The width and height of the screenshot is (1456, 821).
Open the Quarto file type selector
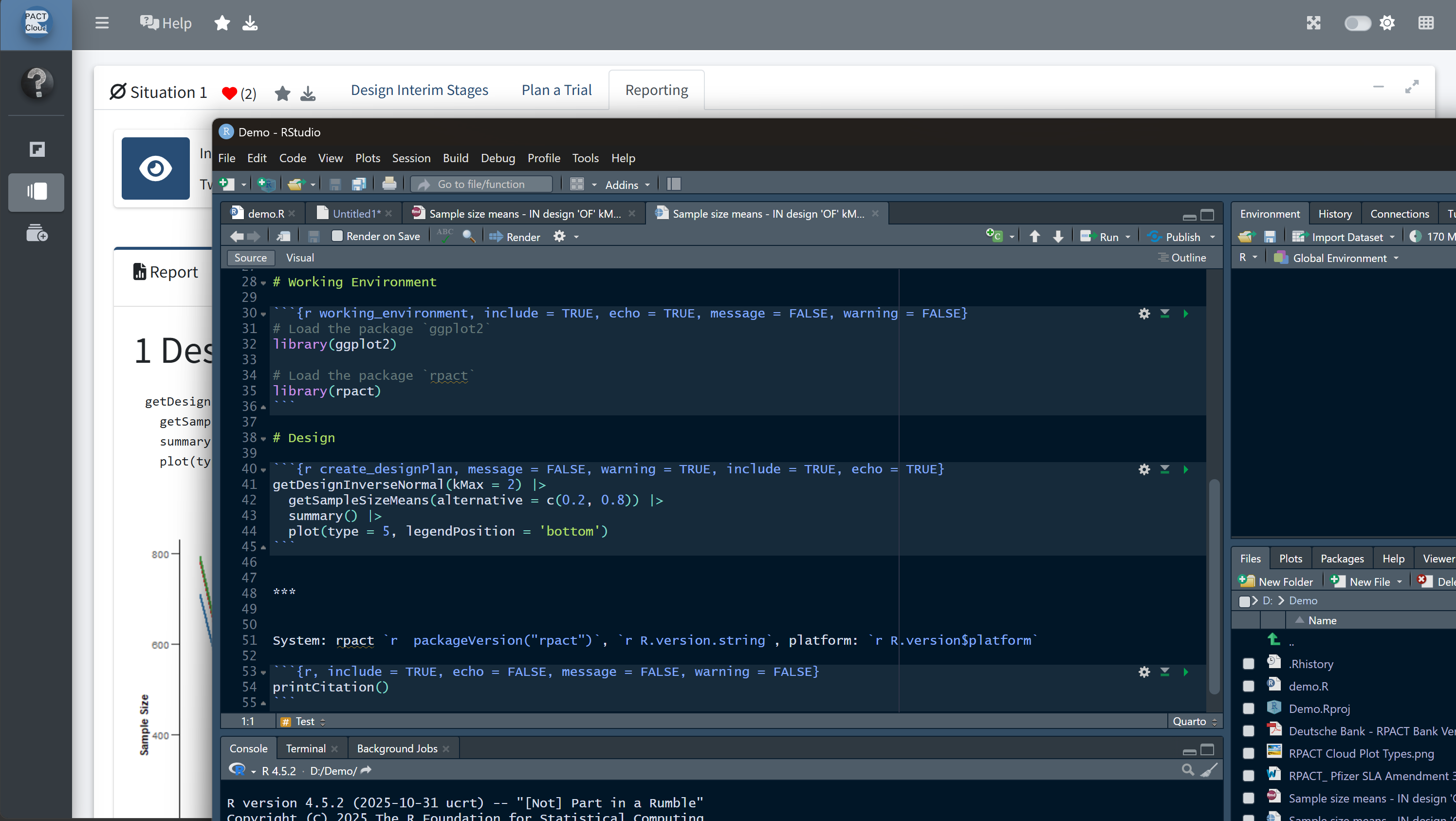point(1194,722)
